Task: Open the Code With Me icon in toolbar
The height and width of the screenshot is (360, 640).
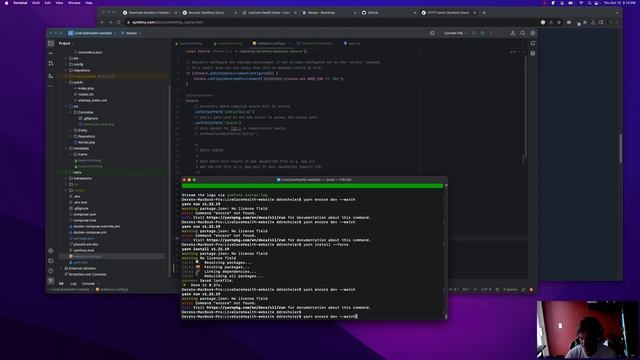Action: pyautogui.click(x=513, y=33)
